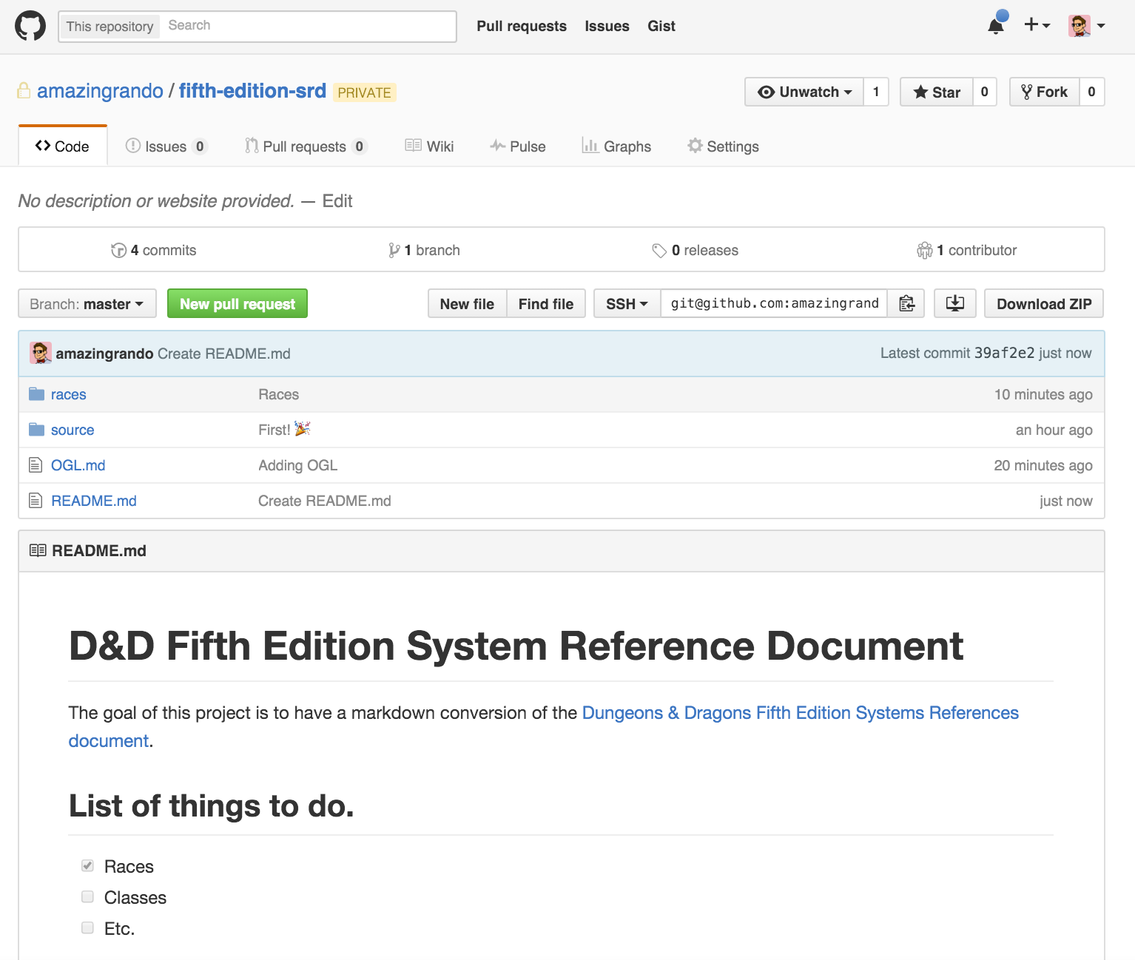Screen dimensions: 1135x960
Task: Toggle the Classes checklist checkbox
Action: click(88, 897)
